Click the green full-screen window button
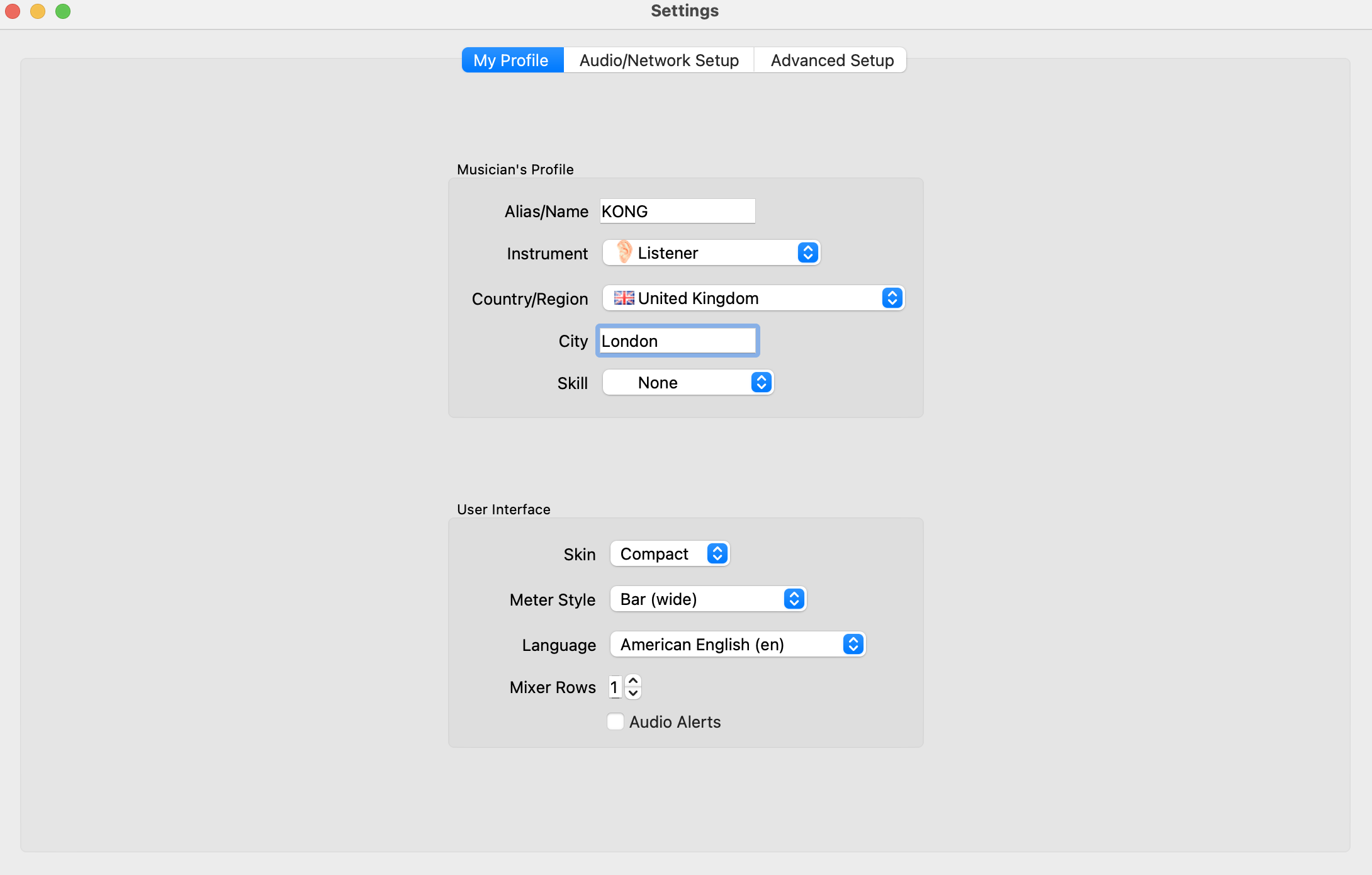The width and height of the screenshot is (1372, 875). click(63, 11)
